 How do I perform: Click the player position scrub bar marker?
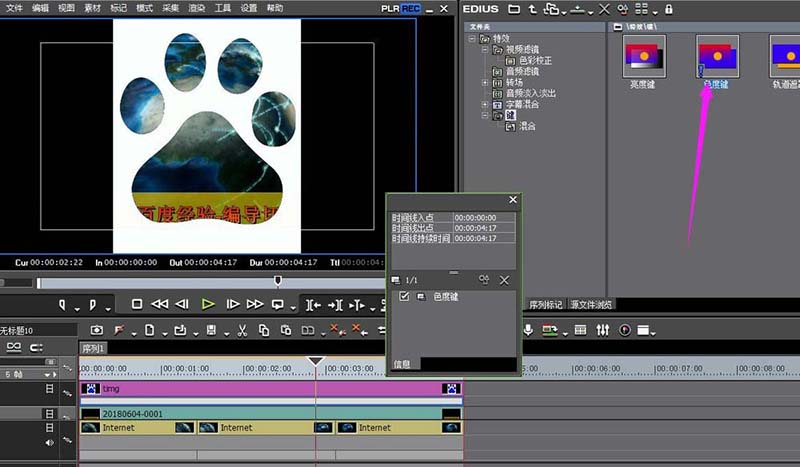[278, 280]
